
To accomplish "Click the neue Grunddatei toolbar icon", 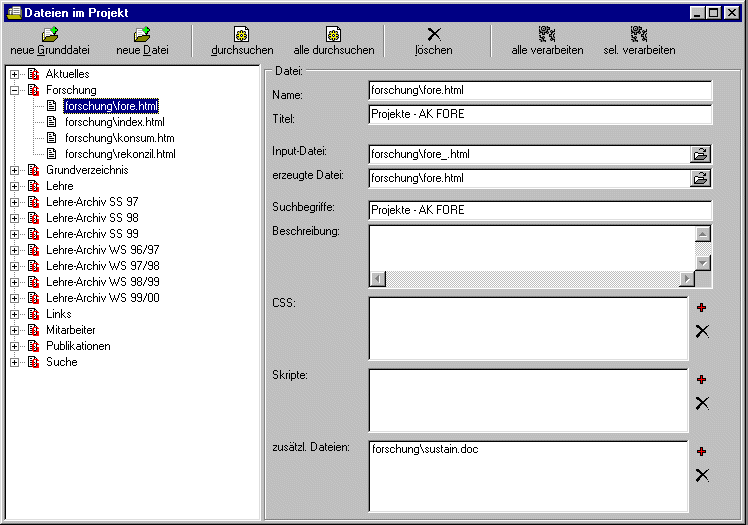I will 50,34.
